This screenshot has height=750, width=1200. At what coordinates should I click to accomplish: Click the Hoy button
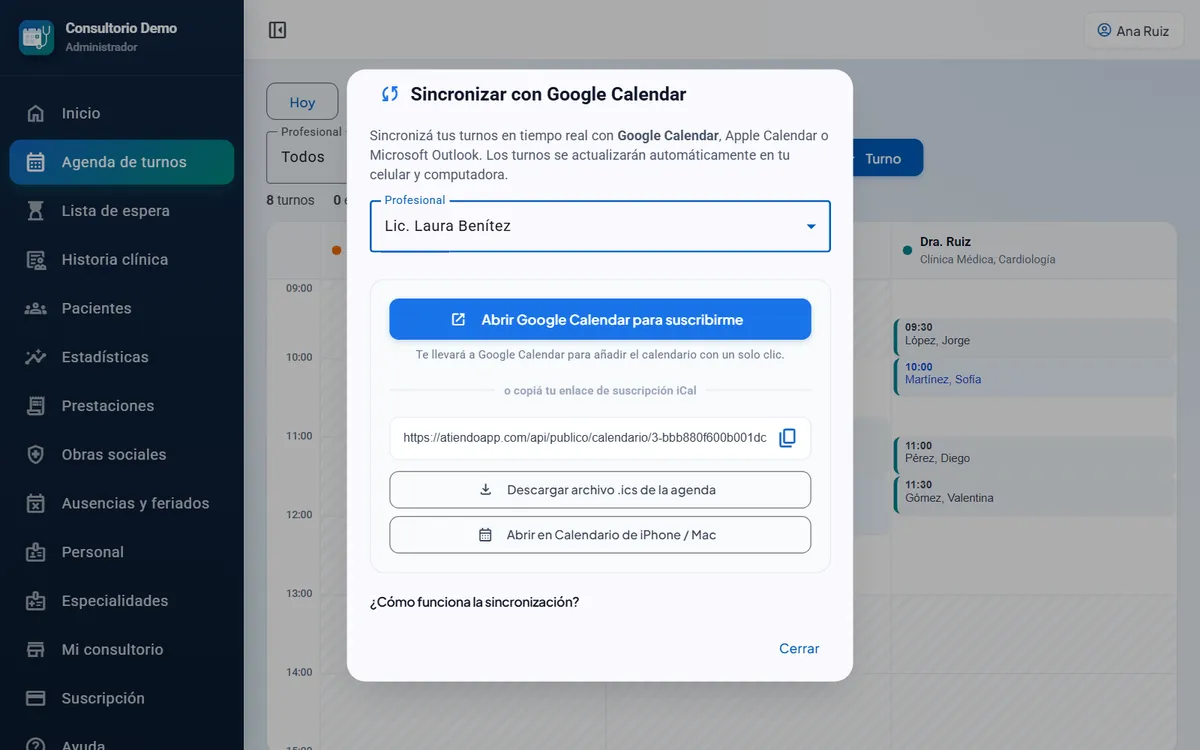302,102
